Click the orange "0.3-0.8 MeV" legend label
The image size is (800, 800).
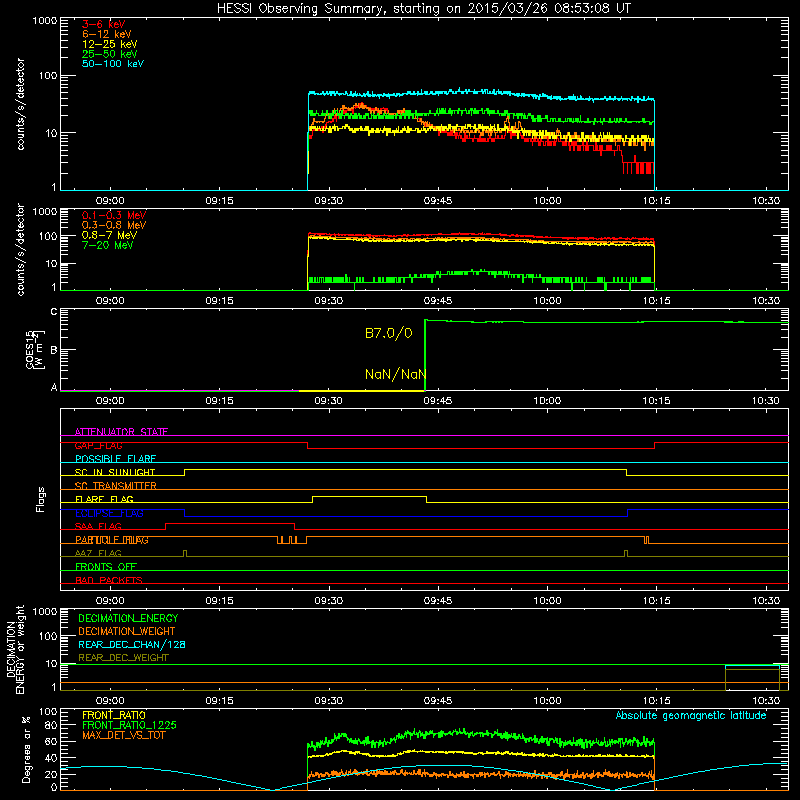point(114,225)
